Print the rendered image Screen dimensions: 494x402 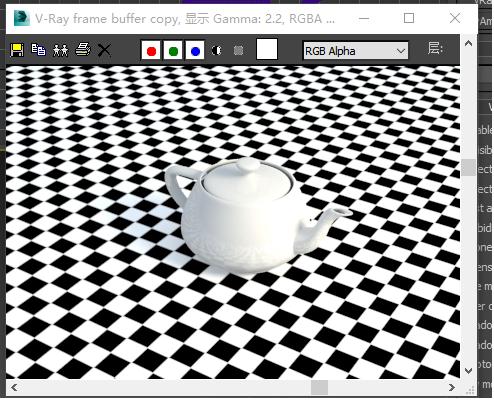(83, 50)
